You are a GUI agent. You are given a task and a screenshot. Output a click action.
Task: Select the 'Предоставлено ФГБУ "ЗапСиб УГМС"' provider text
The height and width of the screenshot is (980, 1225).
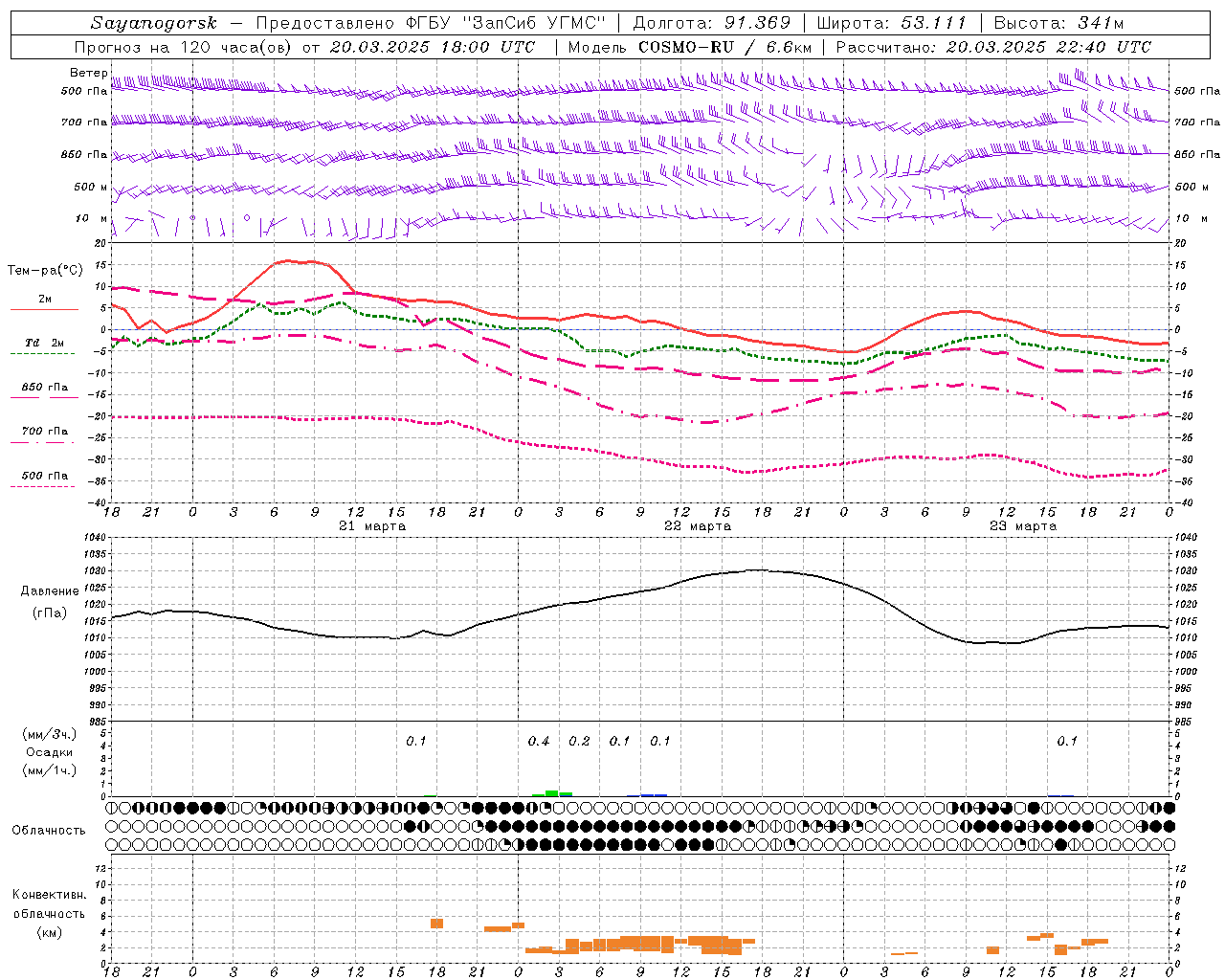[431, 23]
